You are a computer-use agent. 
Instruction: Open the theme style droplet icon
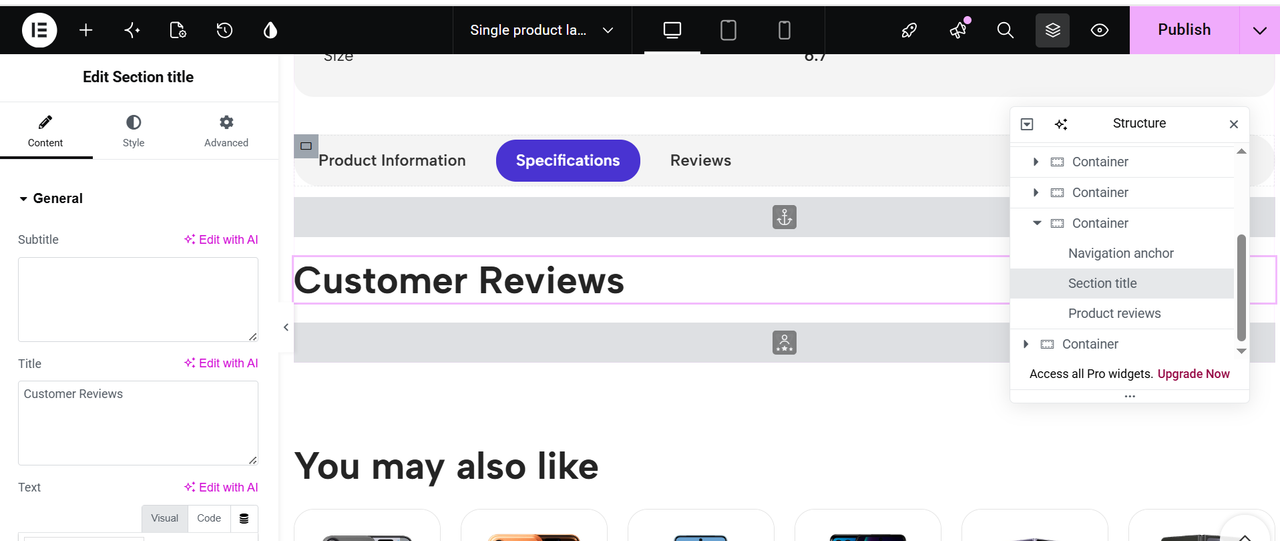coord(270,30)
